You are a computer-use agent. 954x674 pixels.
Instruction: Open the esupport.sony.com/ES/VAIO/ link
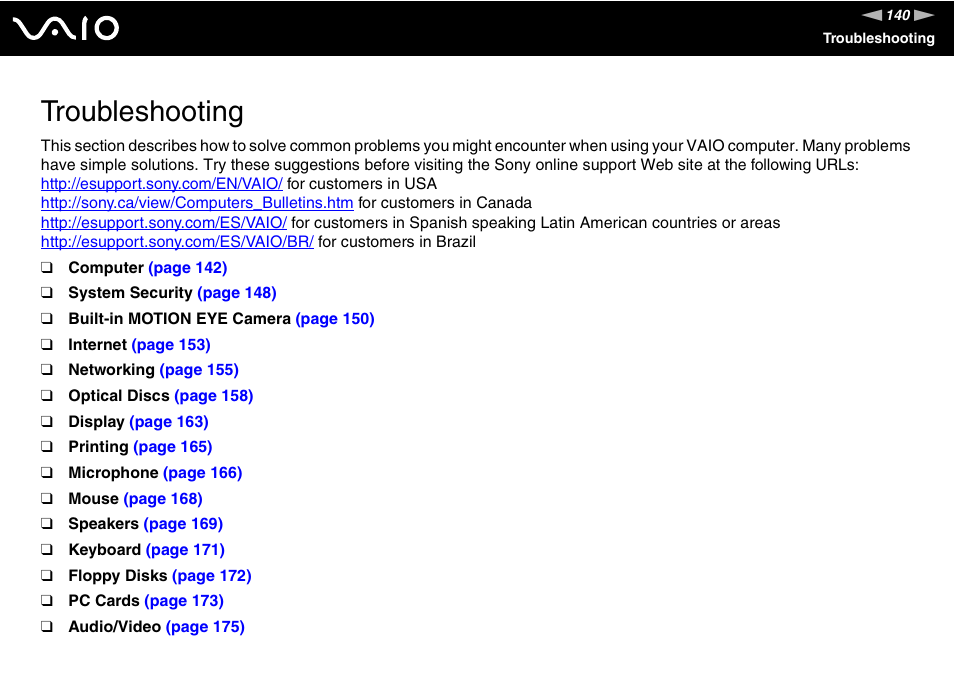pos(164,223)
